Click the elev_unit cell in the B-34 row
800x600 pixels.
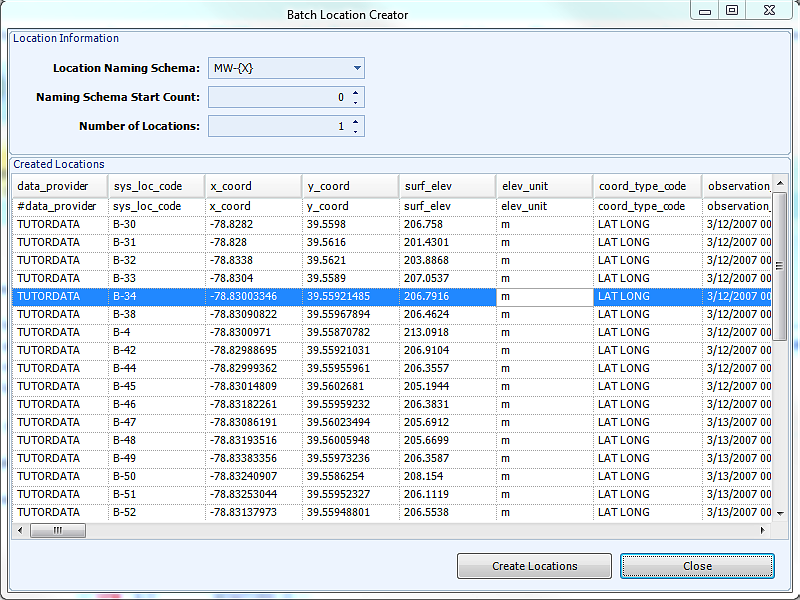[544, 296]
